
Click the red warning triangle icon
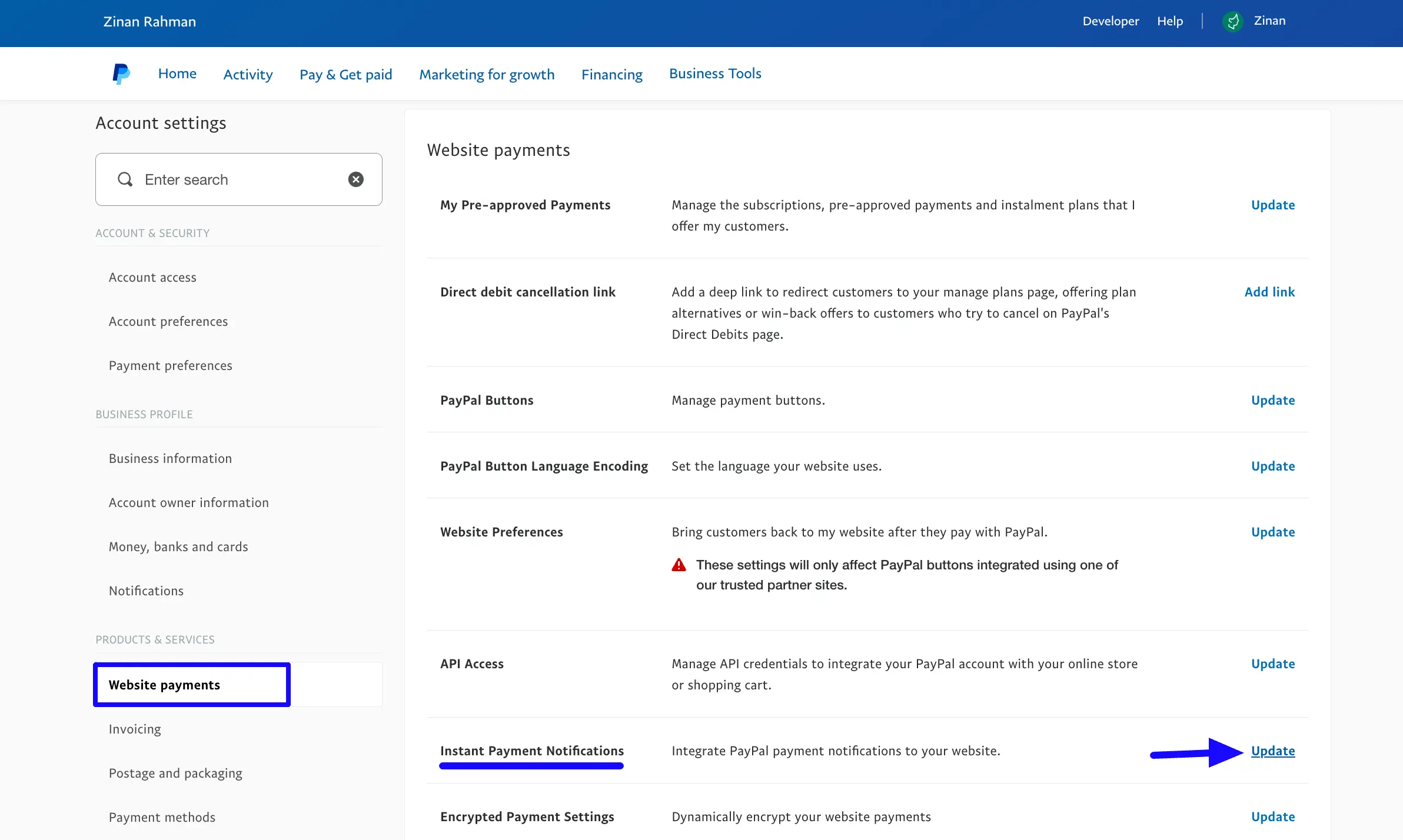click(x=679, y=565)
